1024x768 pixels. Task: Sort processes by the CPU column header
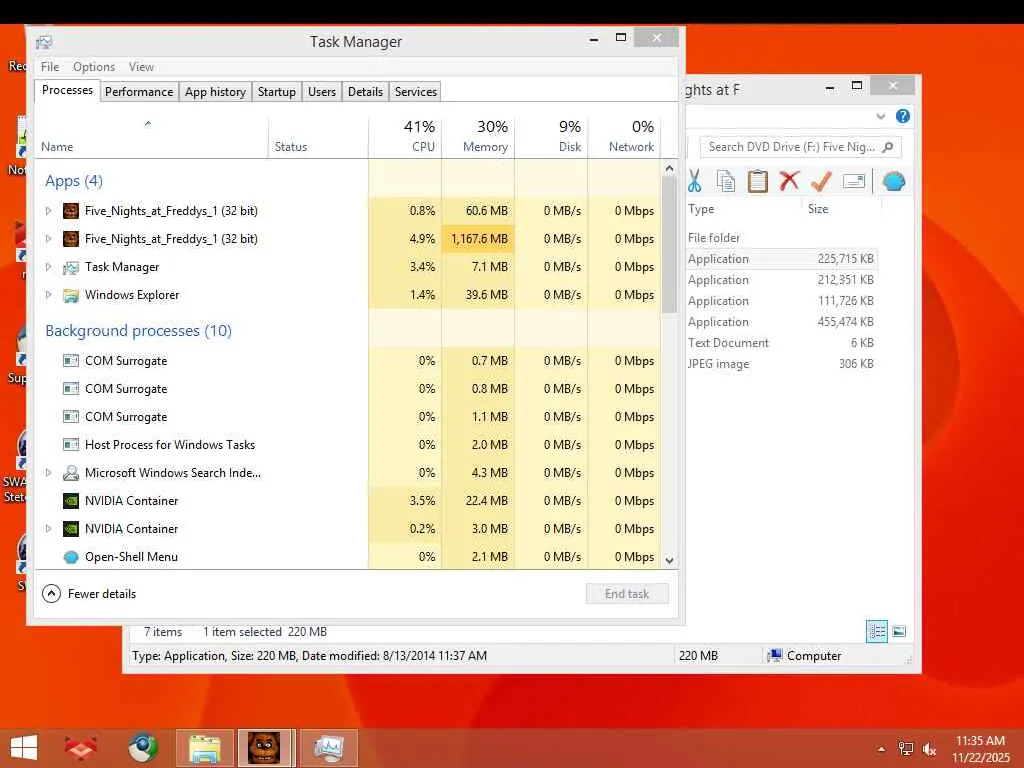click(406, 137)
